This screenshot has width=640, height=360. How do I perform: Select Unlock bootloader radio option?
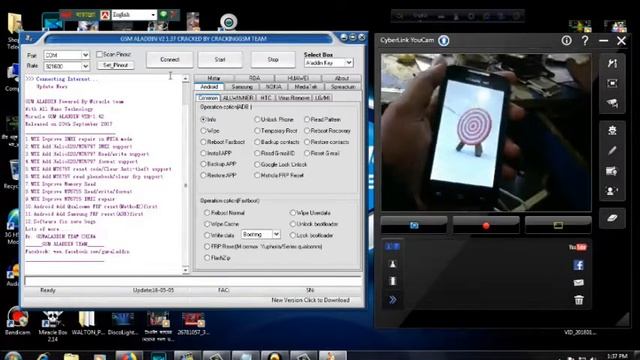[x=293, y=224]
